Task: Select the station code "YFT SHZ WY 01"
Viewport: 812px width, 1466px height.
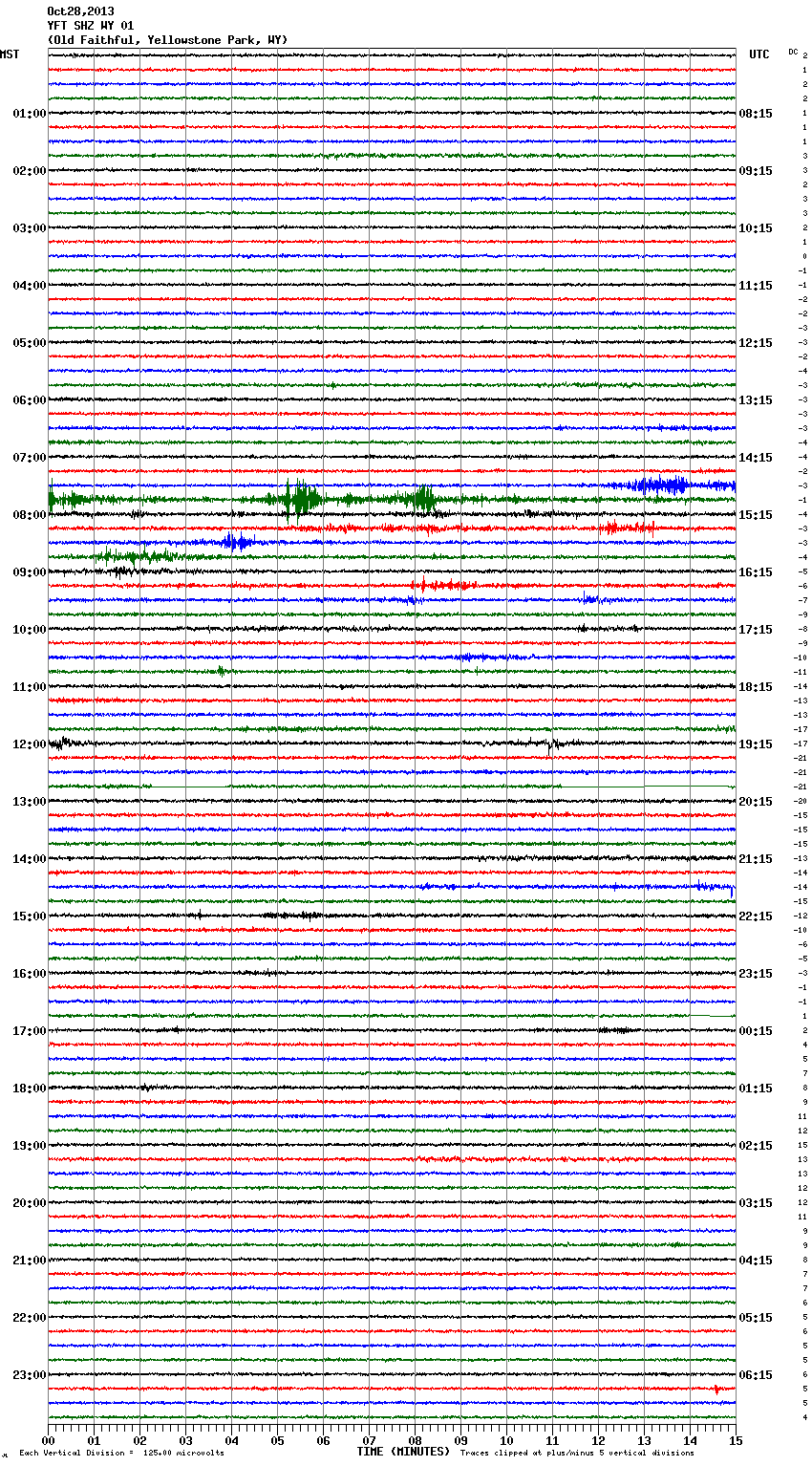Action: click(x=91, y=26)
